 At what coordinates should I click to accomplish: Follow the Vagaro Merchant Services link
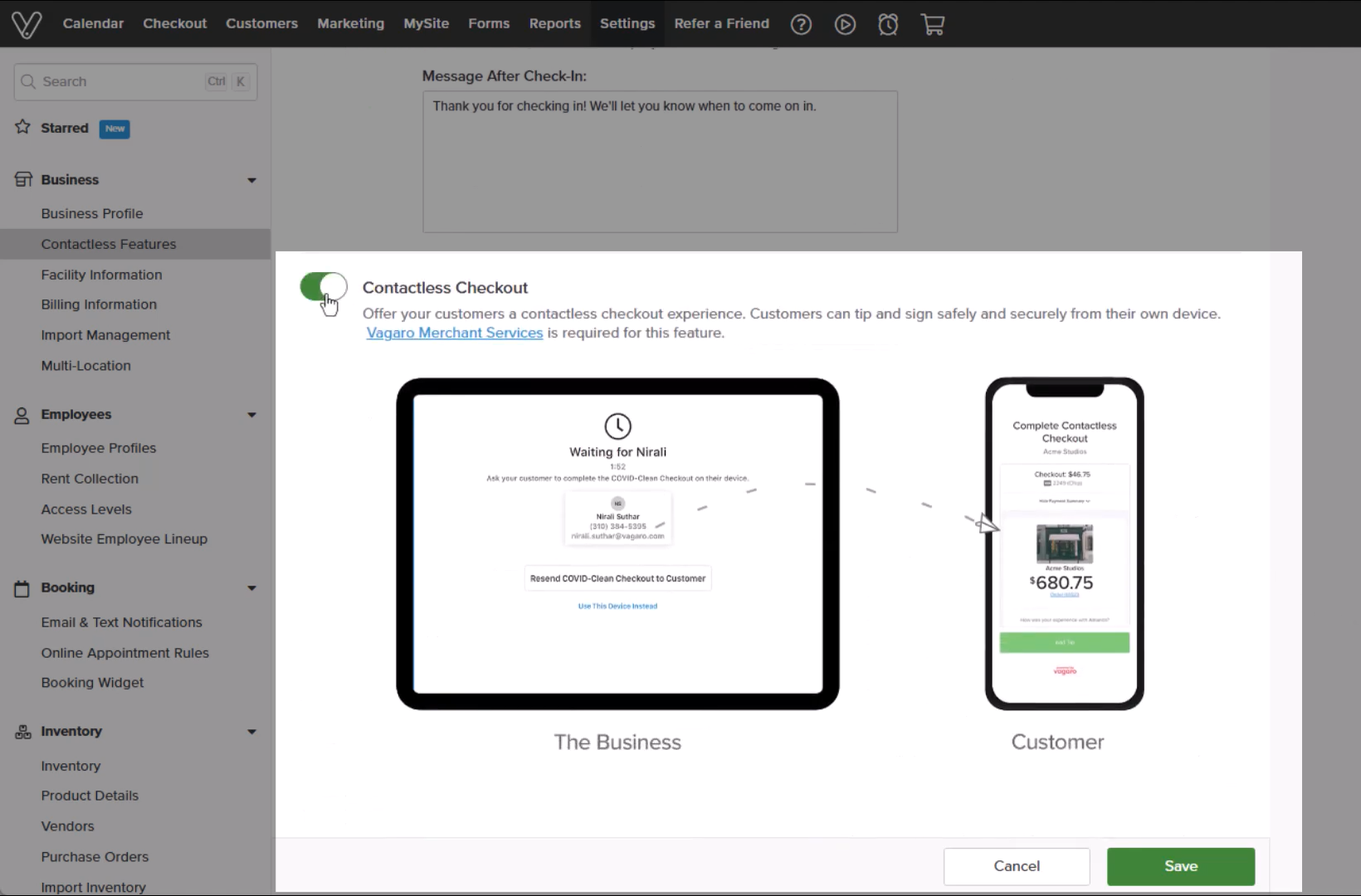click(454, 333)
